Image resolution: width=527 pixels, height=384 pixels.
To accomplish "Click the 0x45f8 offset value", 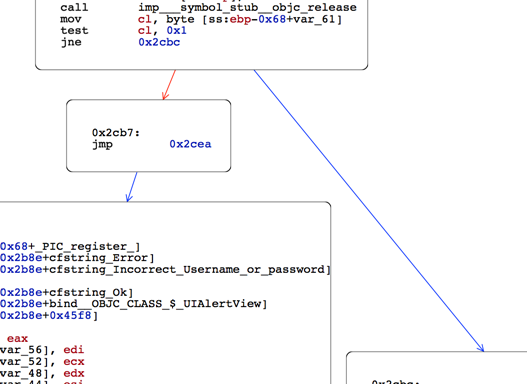I will [70, 315].
